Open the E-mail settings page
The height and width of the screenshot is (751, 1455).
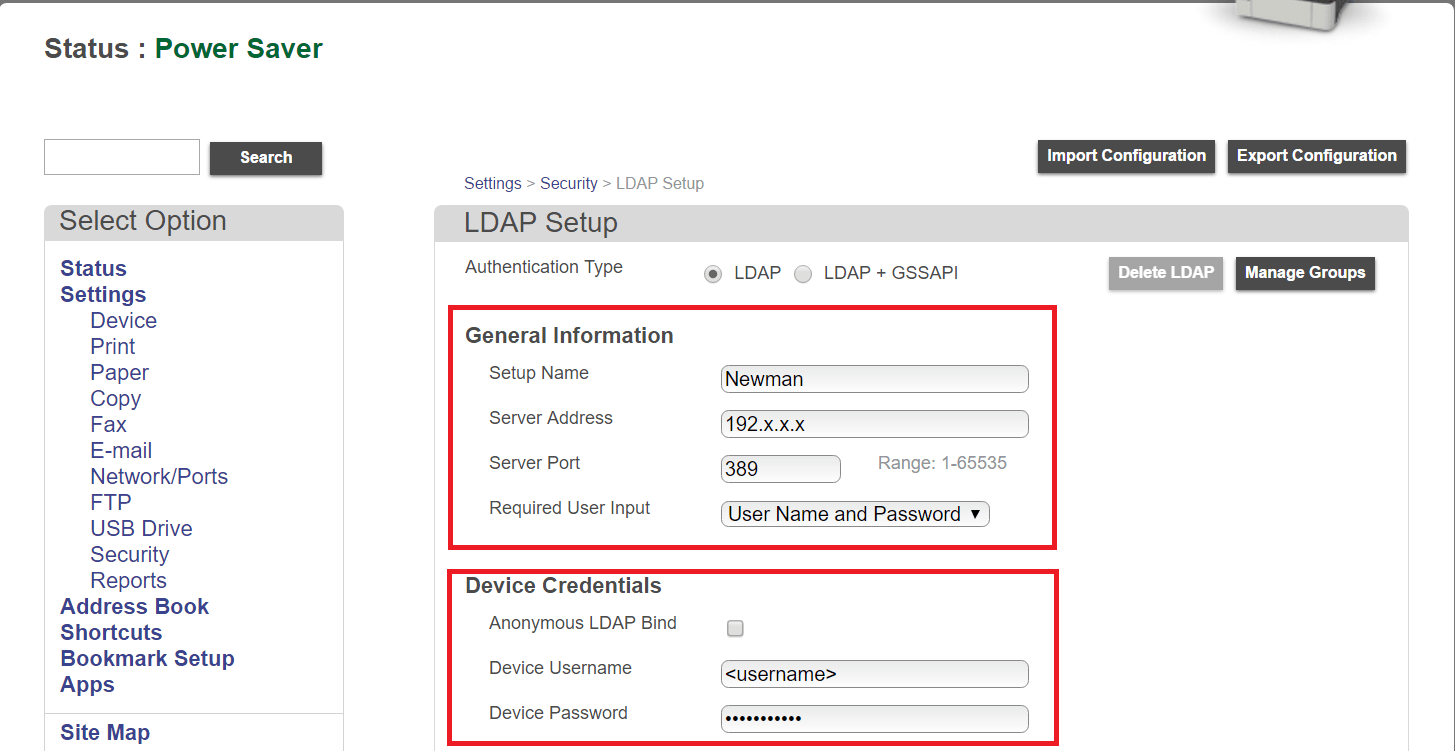(120, 450)
